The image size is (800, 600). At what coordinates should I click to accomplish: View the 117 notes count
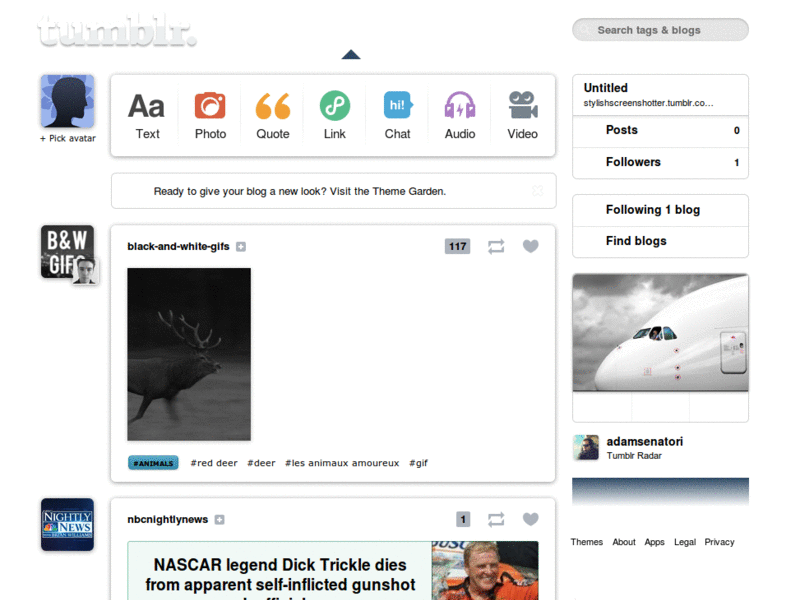coord(457,246)
